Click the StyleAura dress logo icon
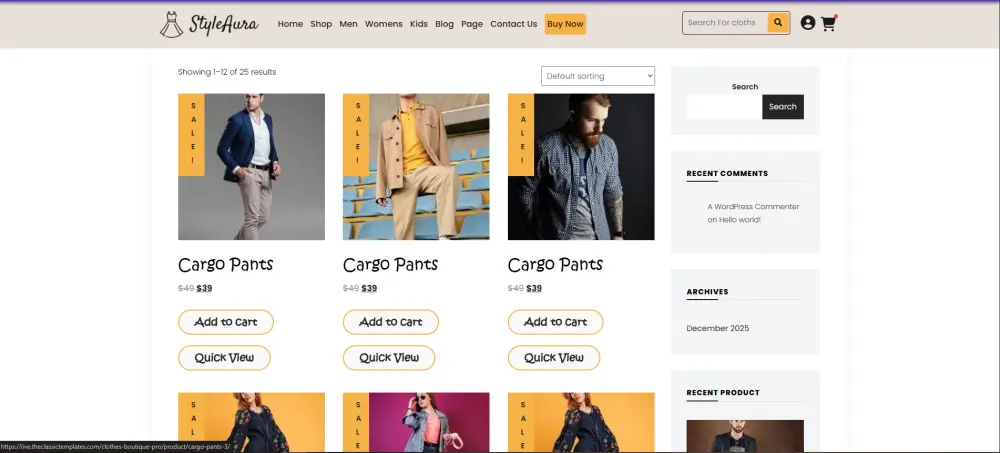The height and width of the screenshot is (453, 1000). pos(171,24)
